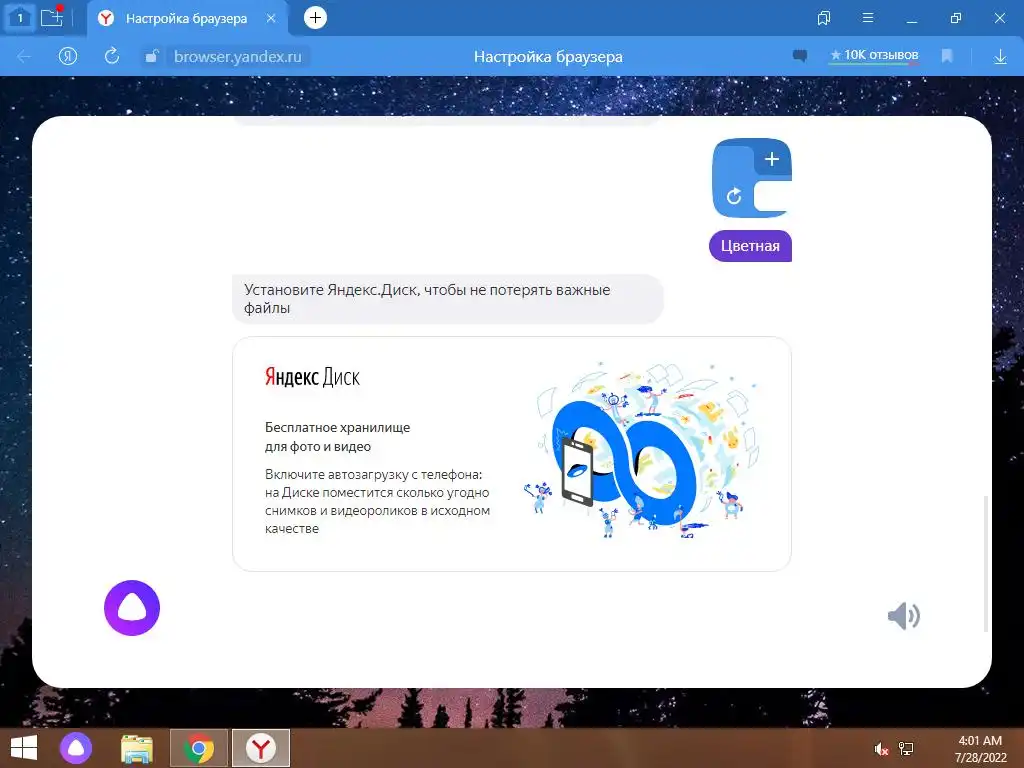Close the Настройка браузера tab

[271, 18]
